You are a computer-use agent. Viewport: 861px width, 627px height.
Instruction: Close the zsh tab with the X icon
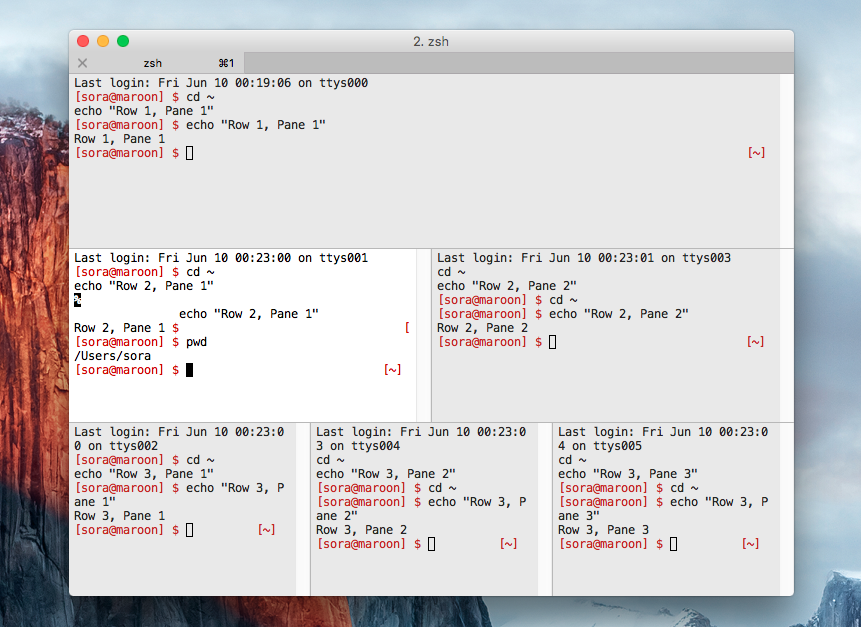pyautogui.click(x=82, y=63)
